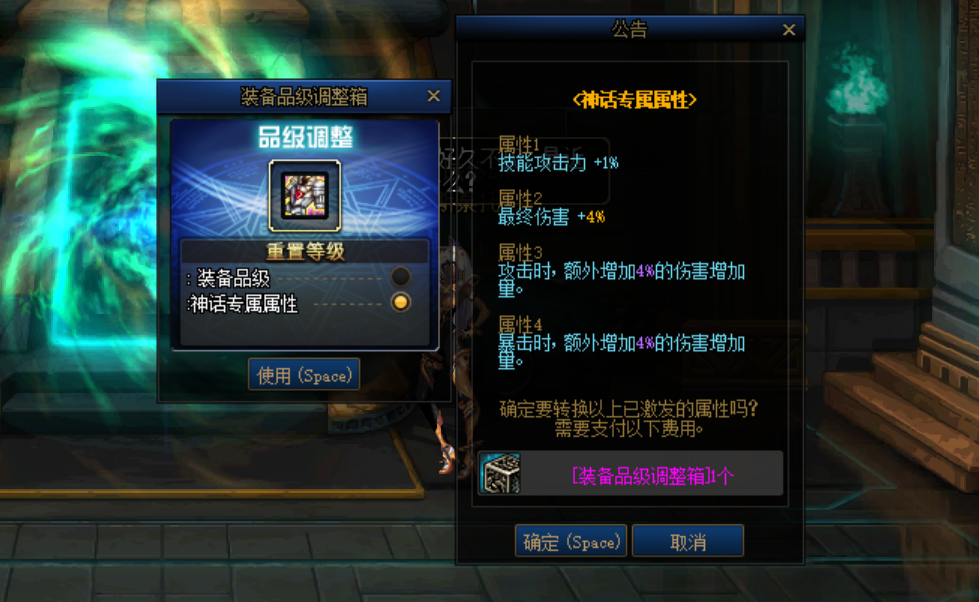Click the 属性3 attack bonus damage text

(x=621, y=280)
